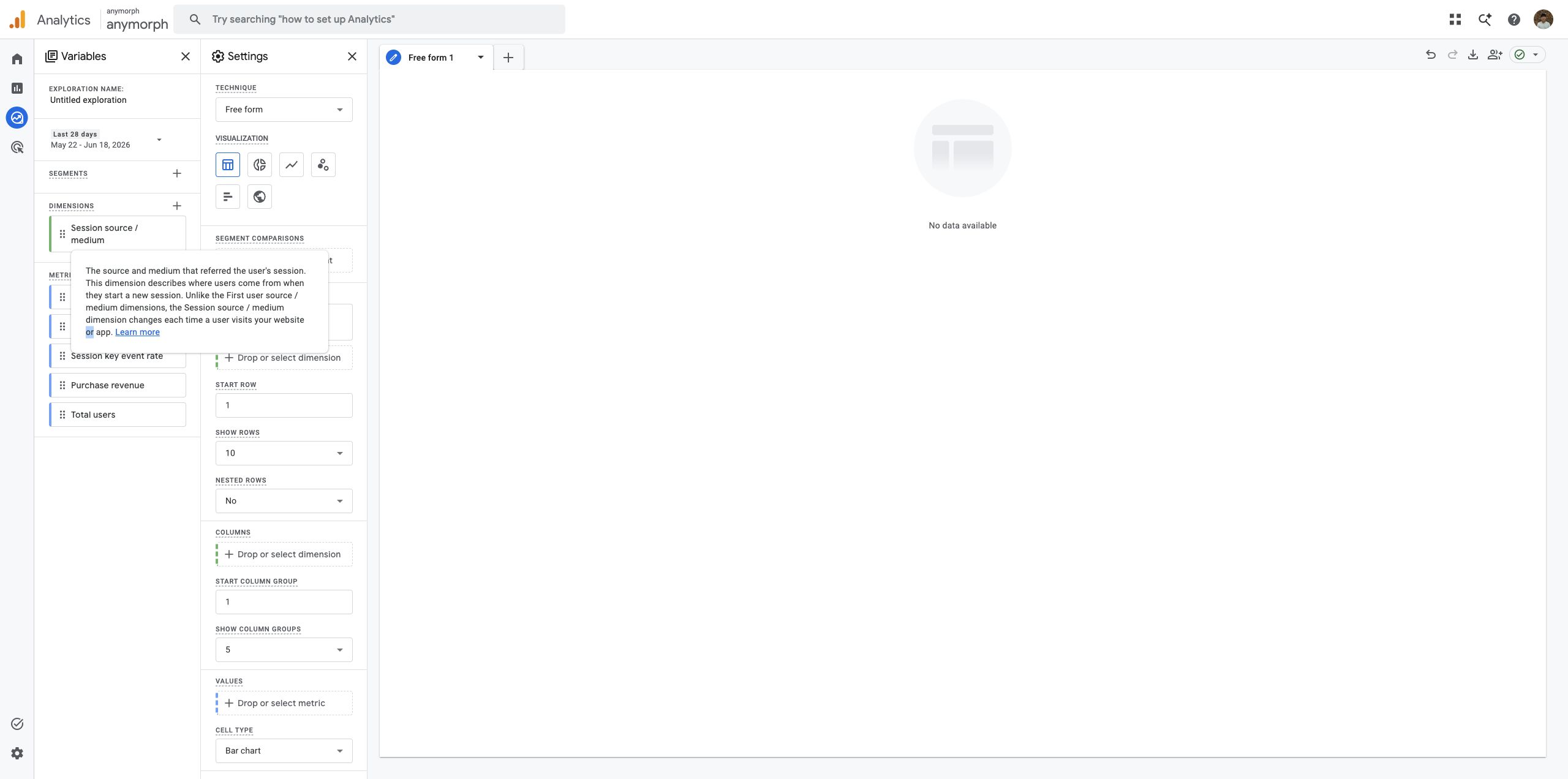This screenshot has height=779, width=1568.
Task: Click the search Analytics field
Action: 369,20
